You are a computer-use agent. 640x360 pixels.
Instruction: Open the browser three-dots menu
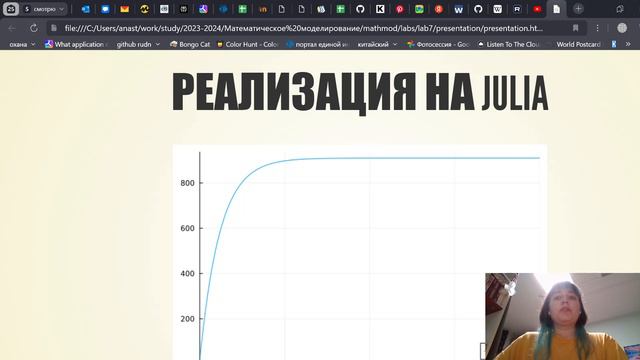[x=598, y=28]
